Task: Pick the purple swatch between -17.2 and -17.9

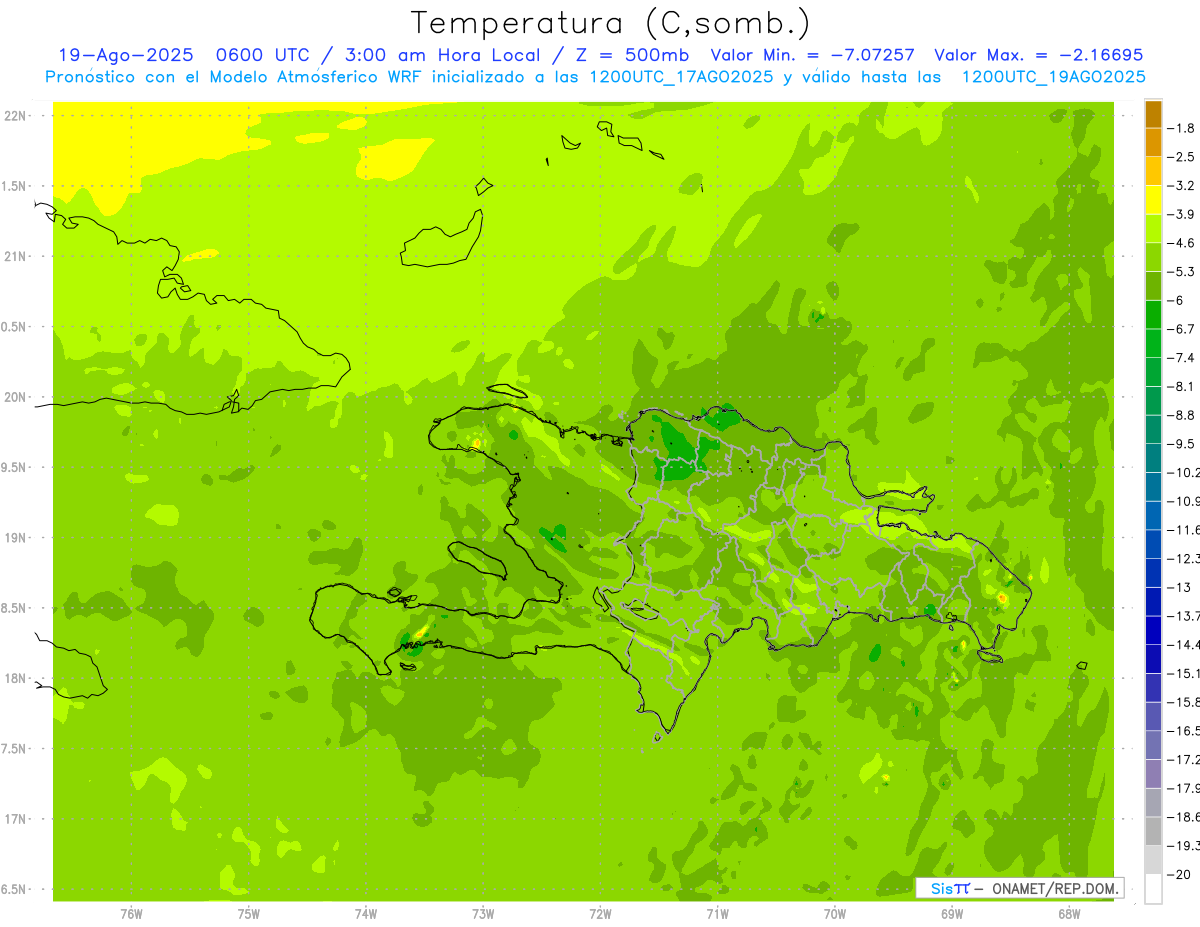Action: [x=1153, y=774]
